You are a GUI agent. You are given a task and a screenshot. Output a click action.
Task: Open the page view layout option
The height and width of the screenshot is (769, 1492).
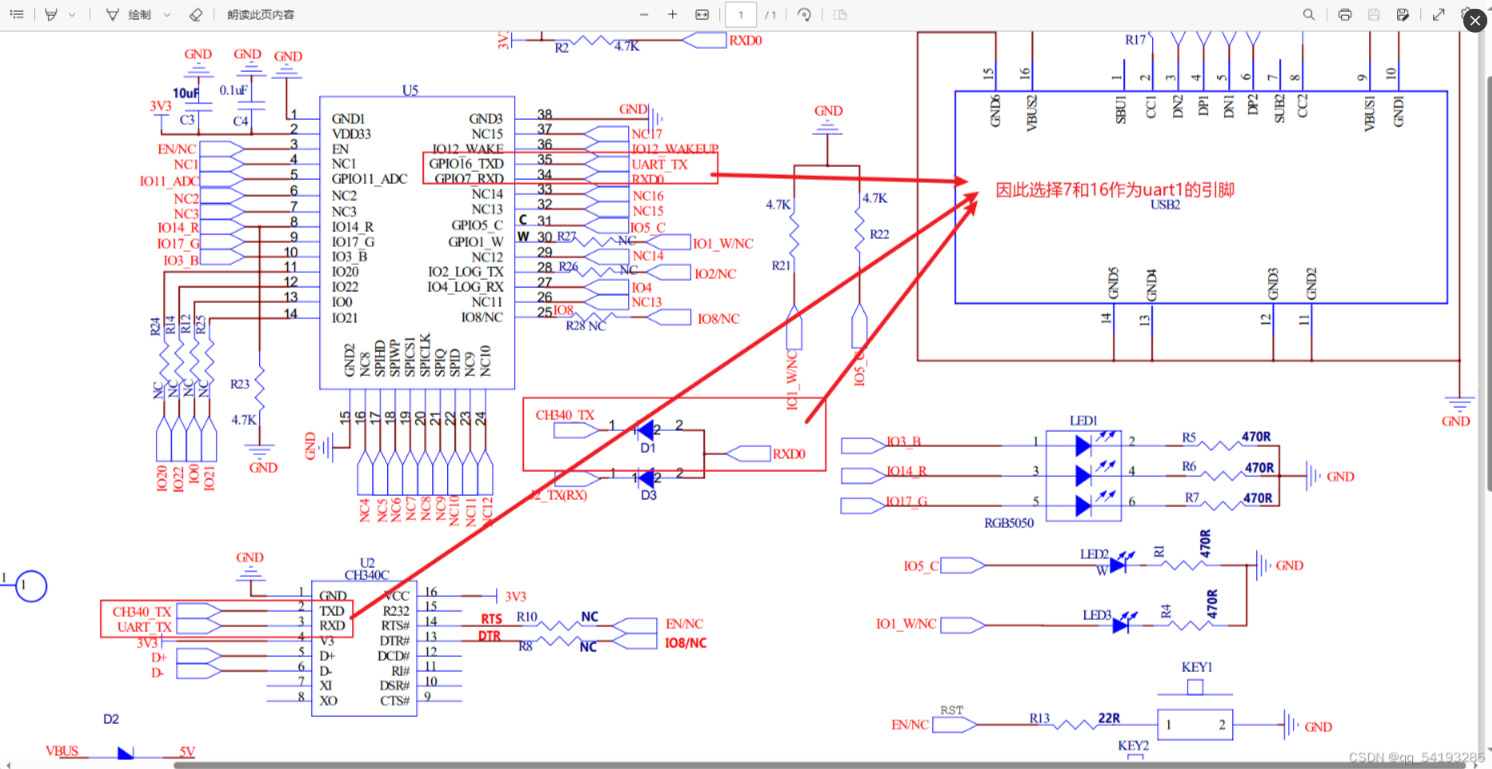tap(840, 15)
